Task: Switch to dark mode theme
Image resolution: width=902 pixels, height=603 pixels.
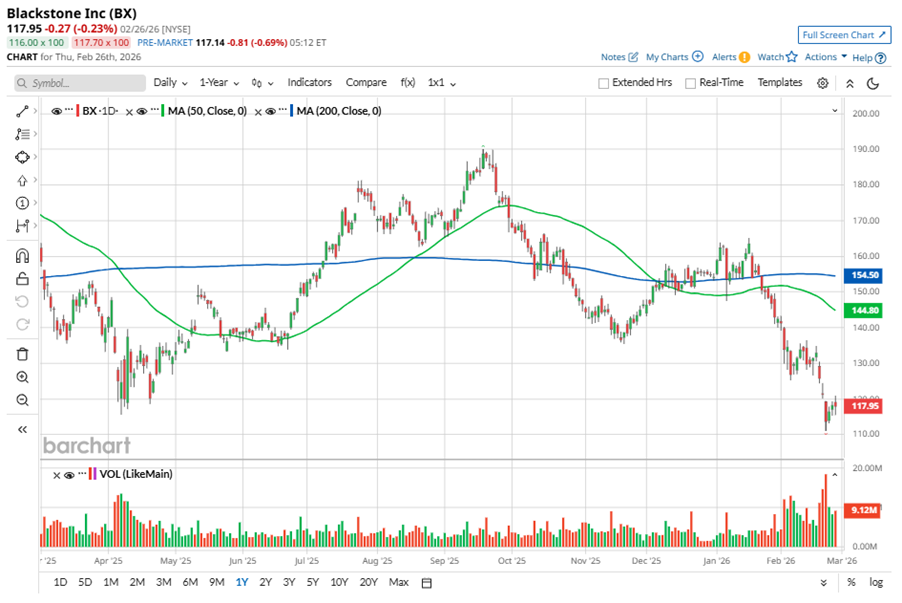Action: click(873, 83)
